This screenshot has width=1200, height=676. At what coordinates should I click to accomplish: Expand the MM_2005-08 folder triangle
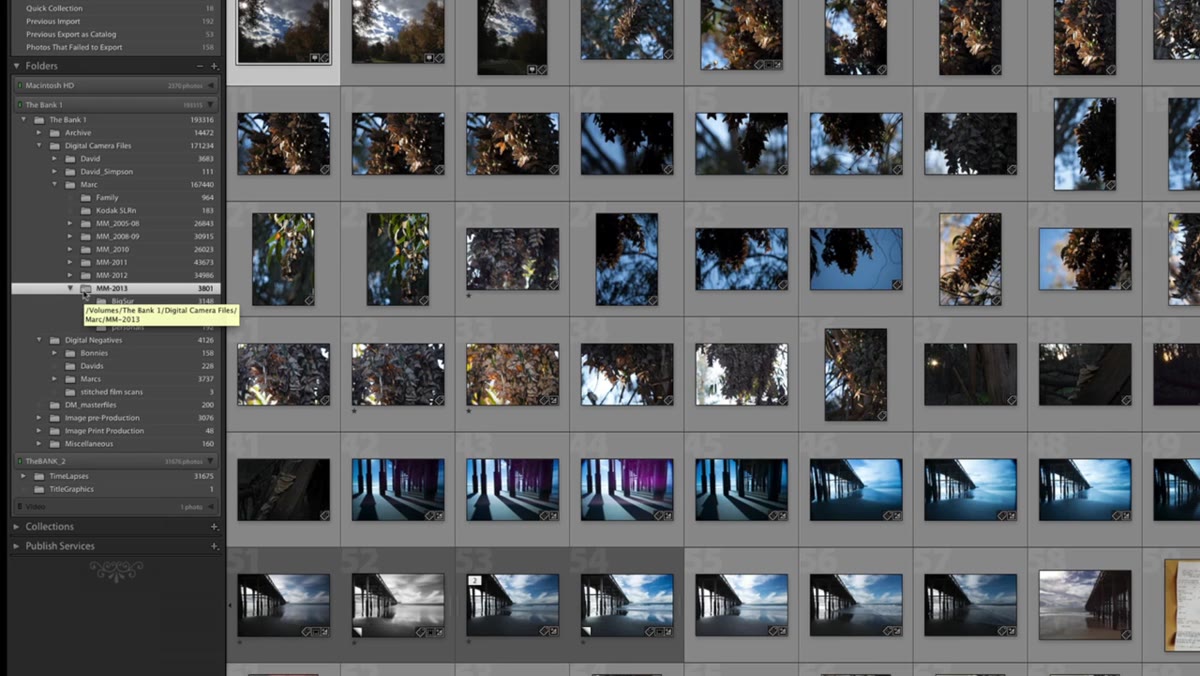[x=70, y=224]
